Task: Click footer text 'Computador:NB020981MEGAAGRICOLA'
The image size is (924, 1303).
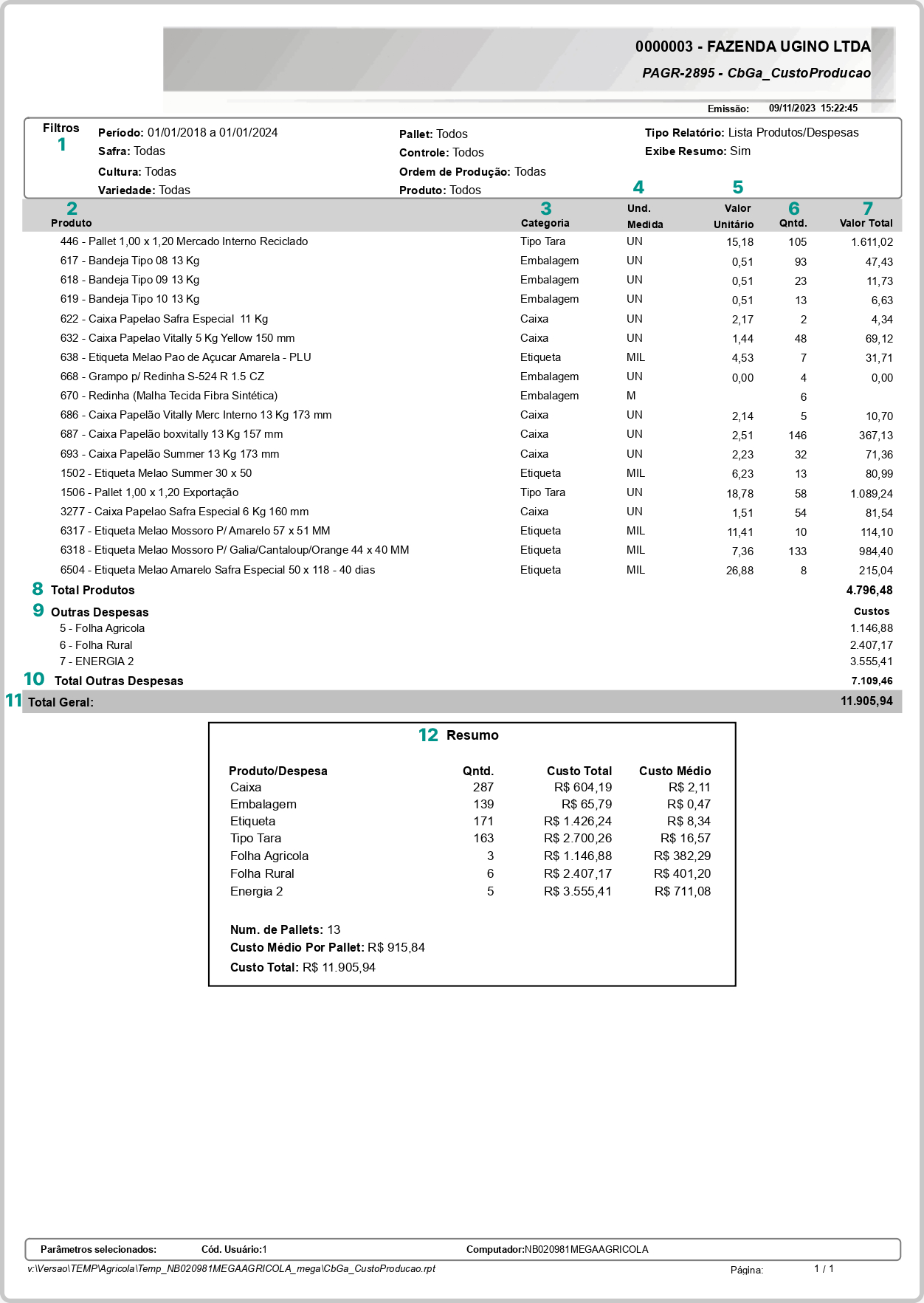Action: [x=557, y=1250]
